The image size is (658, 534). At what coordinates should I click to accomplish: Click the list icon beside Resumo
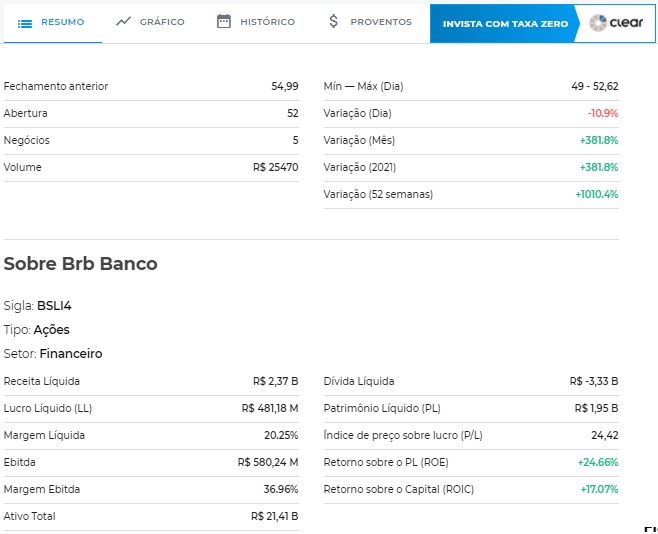point(25,22)
